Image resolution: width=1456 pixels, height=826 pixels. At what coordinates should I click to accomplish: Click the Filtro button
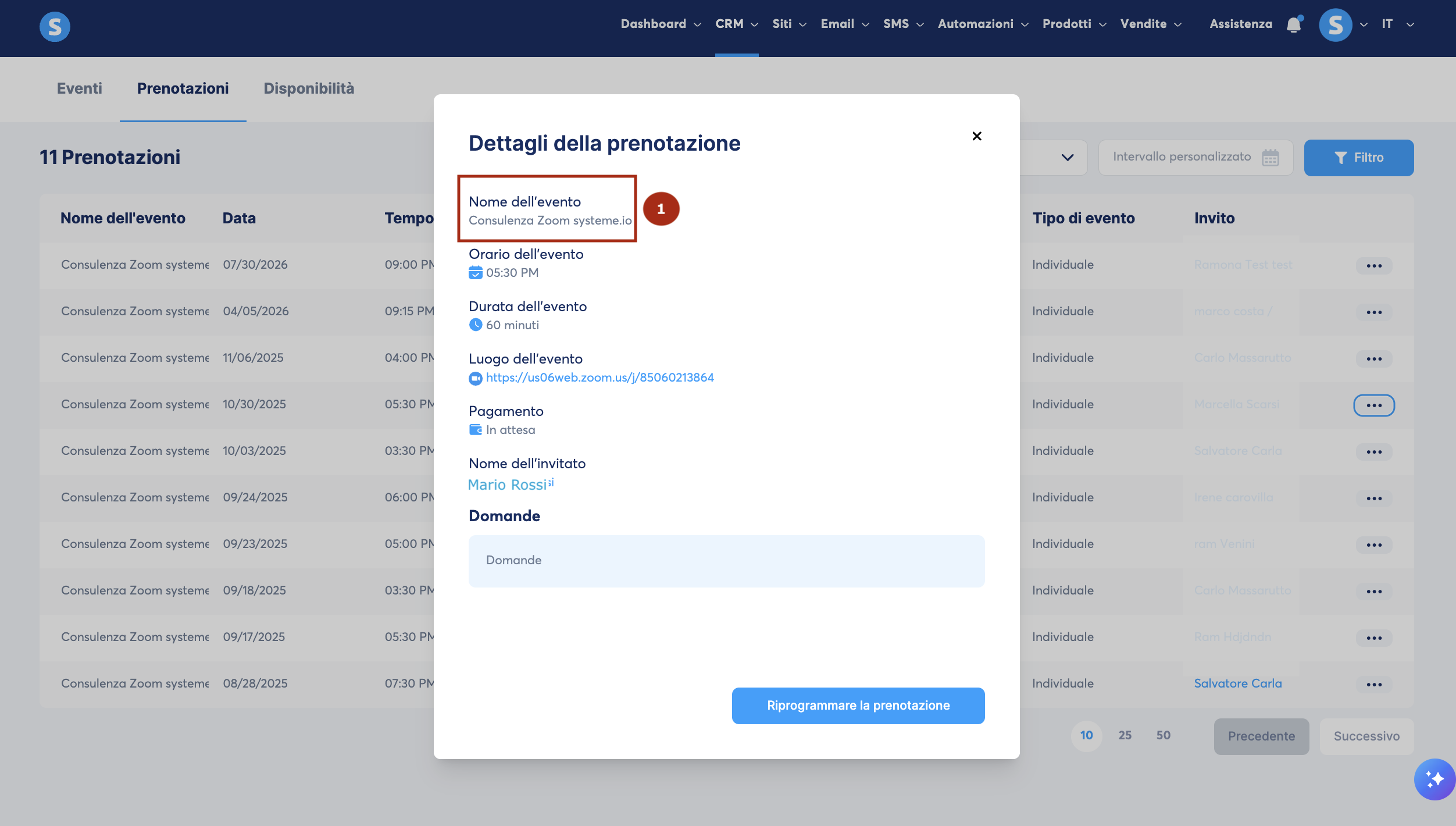1359,158
